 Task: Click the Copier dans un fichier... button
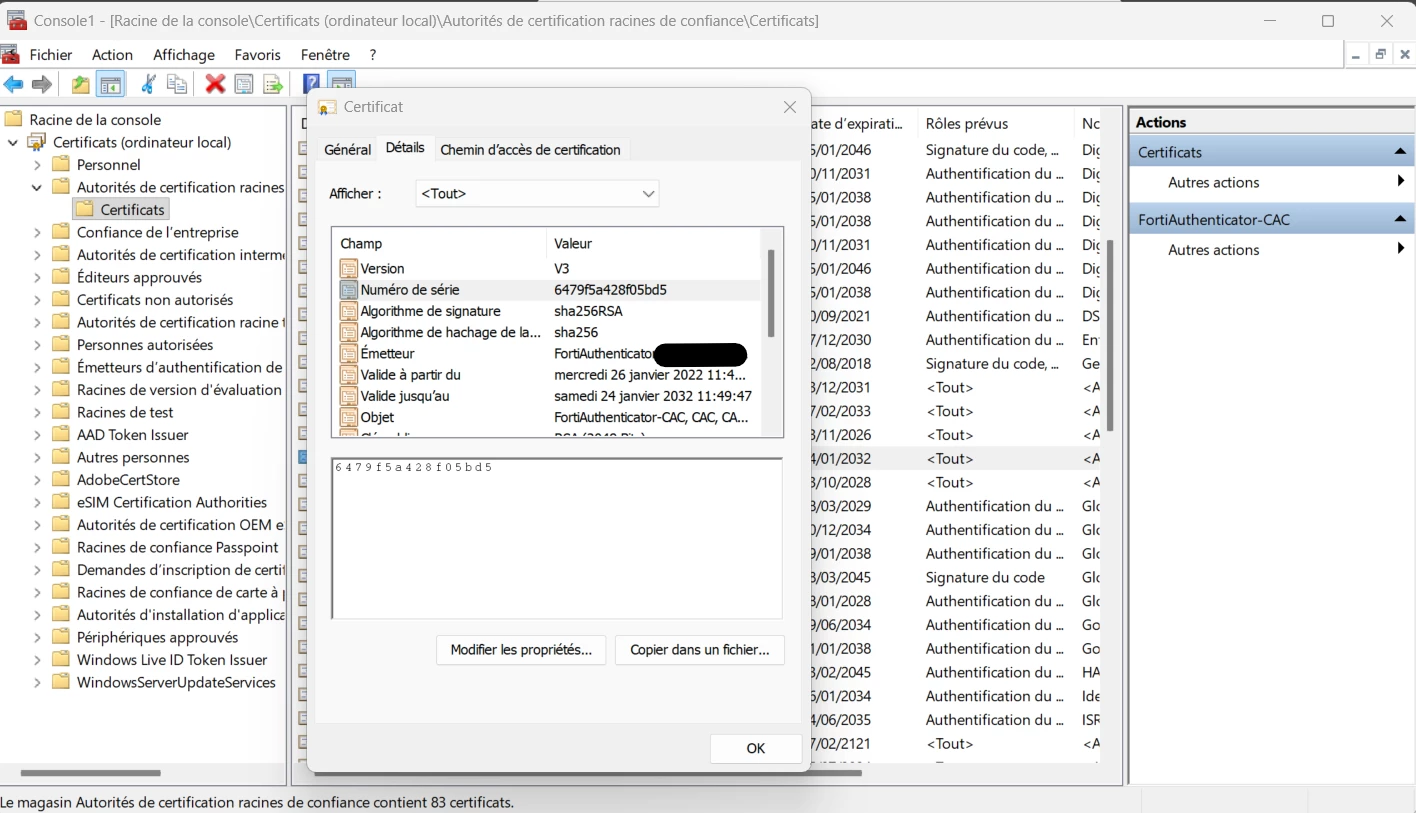coord(699,650)
